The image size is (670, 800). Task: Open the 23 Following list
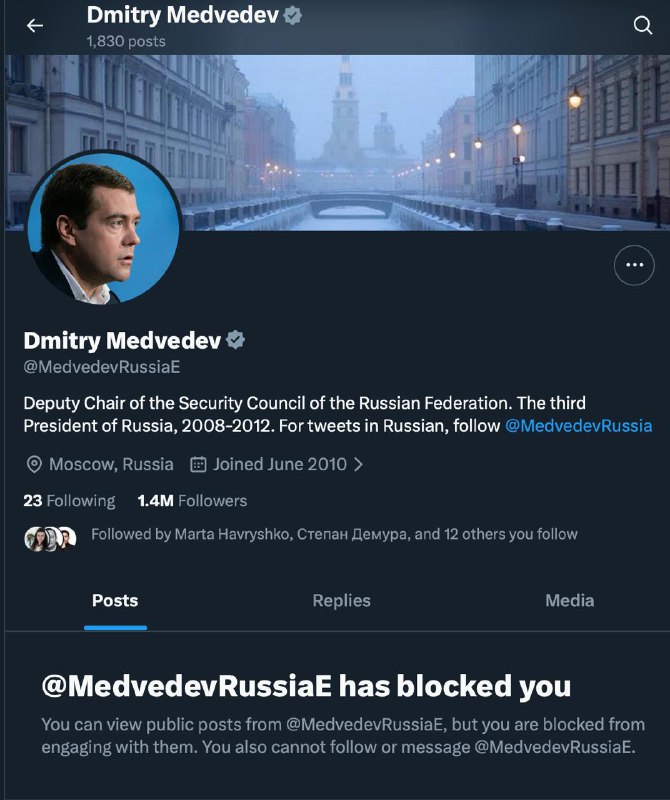pos(69,501)
